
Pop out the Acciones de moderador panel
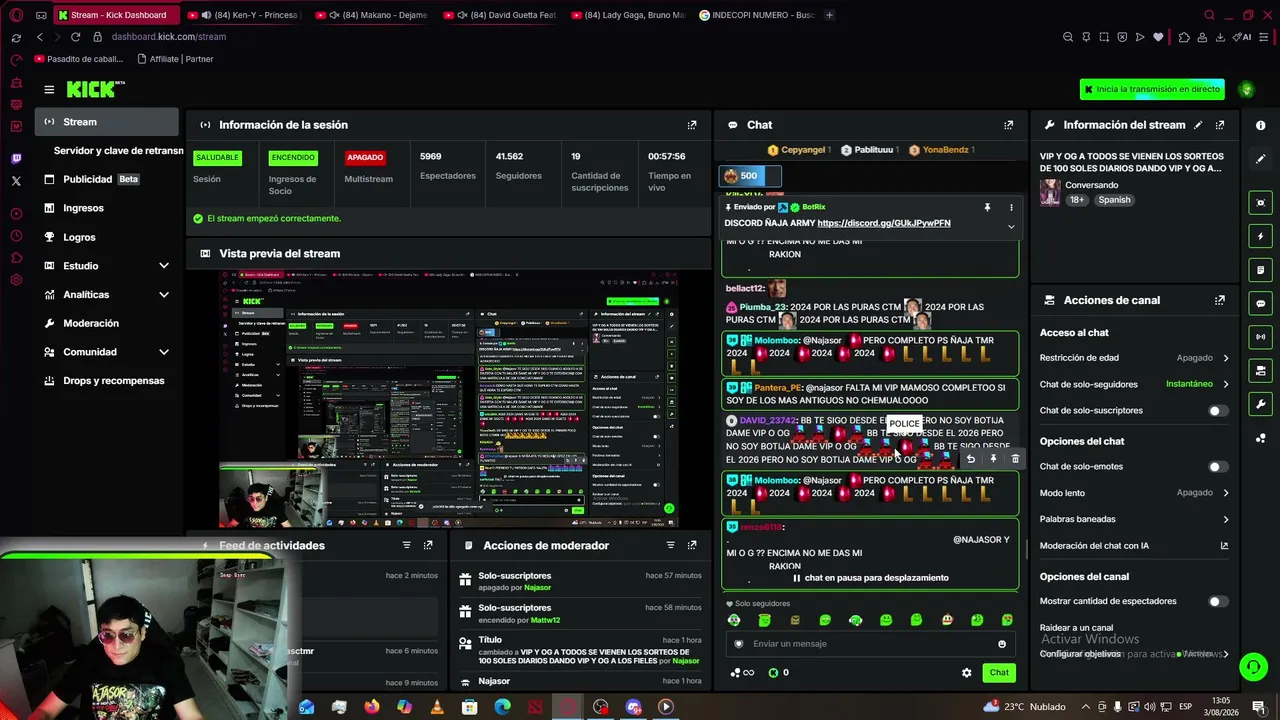(692, 545)
